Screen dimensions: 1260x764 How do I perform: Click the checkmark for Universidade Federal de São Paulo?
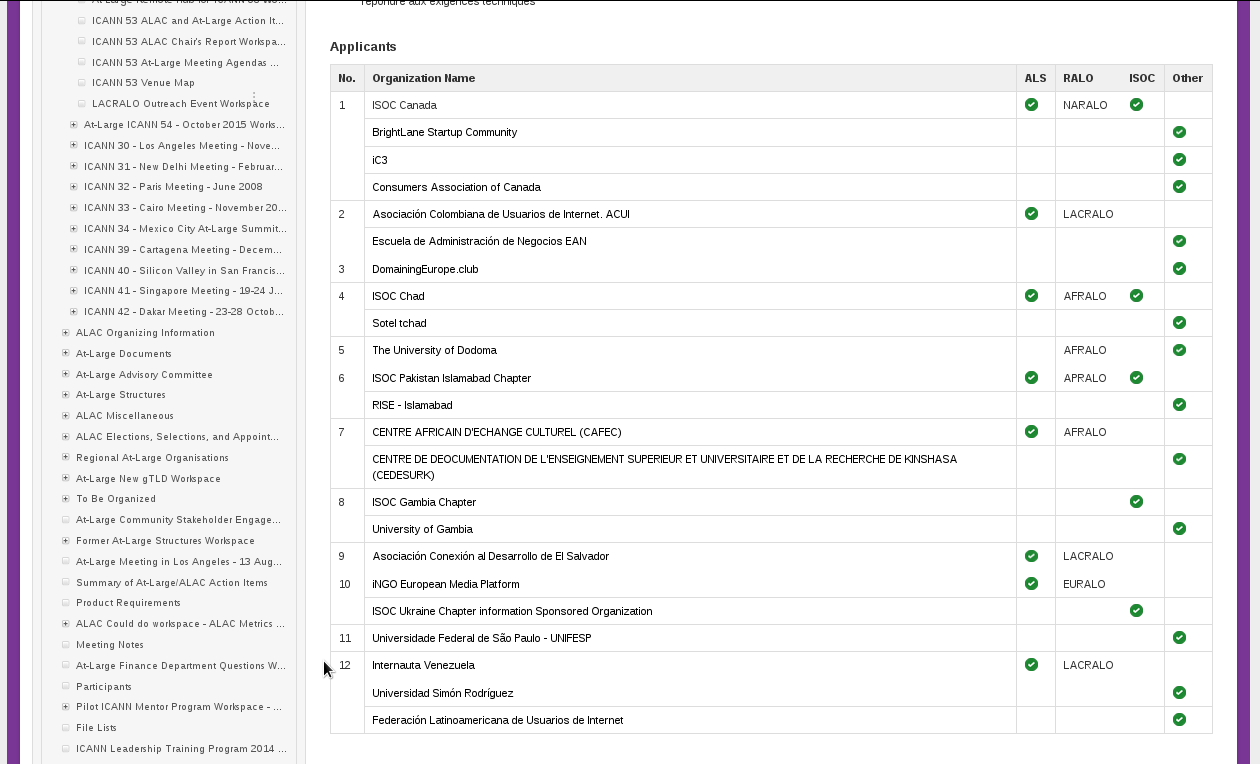click(1180, 637)
